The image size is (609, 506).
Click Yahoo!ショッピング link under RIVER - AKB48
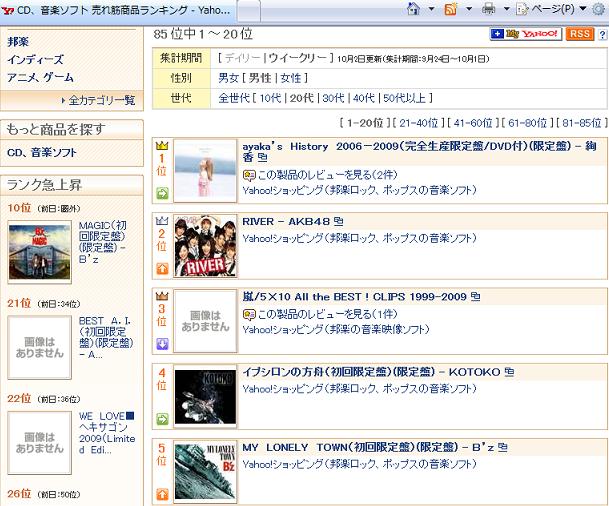(359, 238)
